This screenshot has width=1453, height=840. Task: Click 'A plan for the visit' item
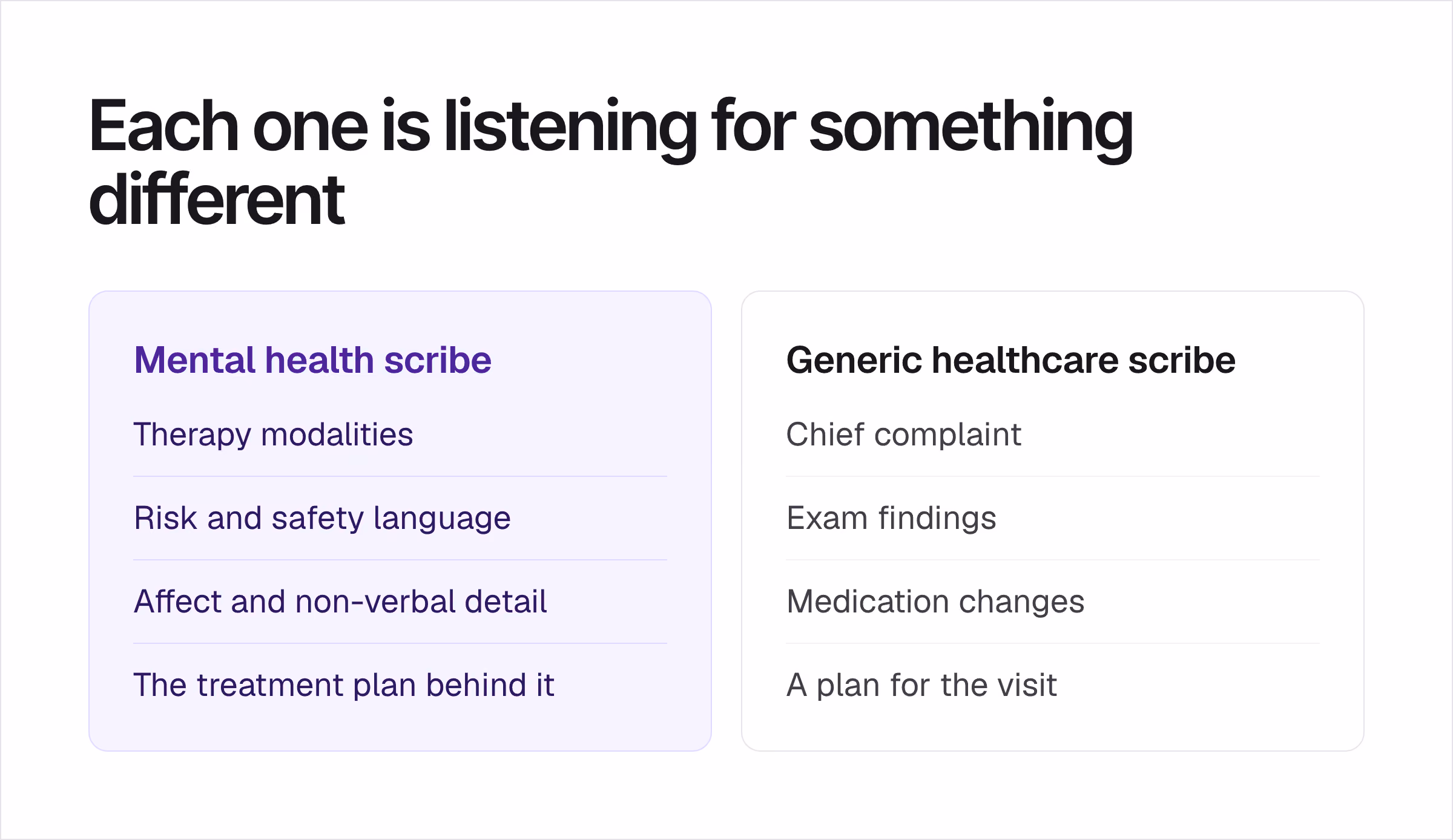(921, 685)
